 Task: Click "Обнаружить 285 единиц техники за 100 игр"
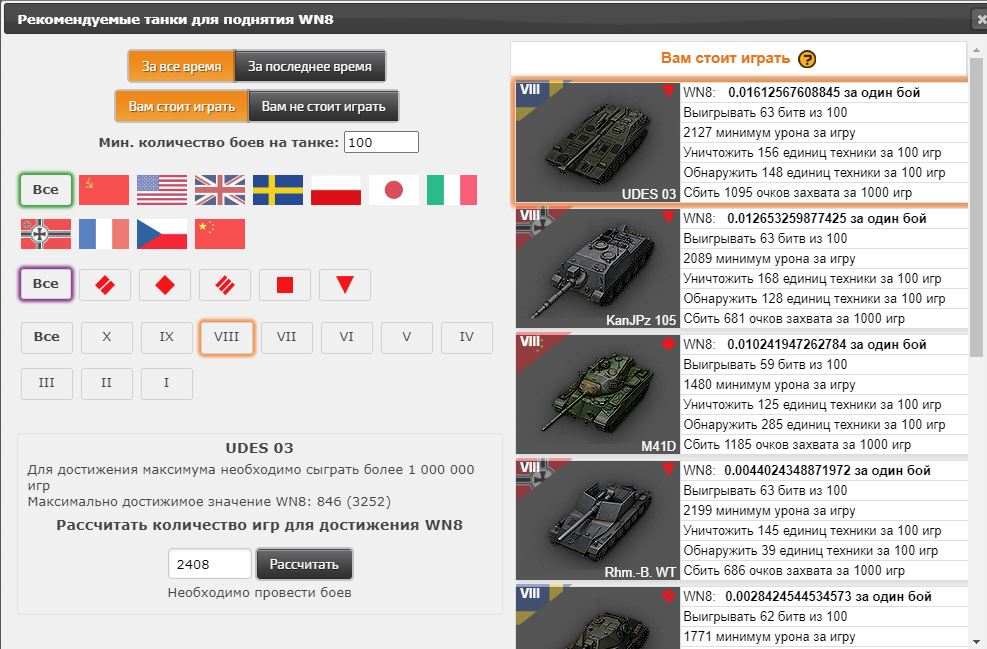pos(815,425)
